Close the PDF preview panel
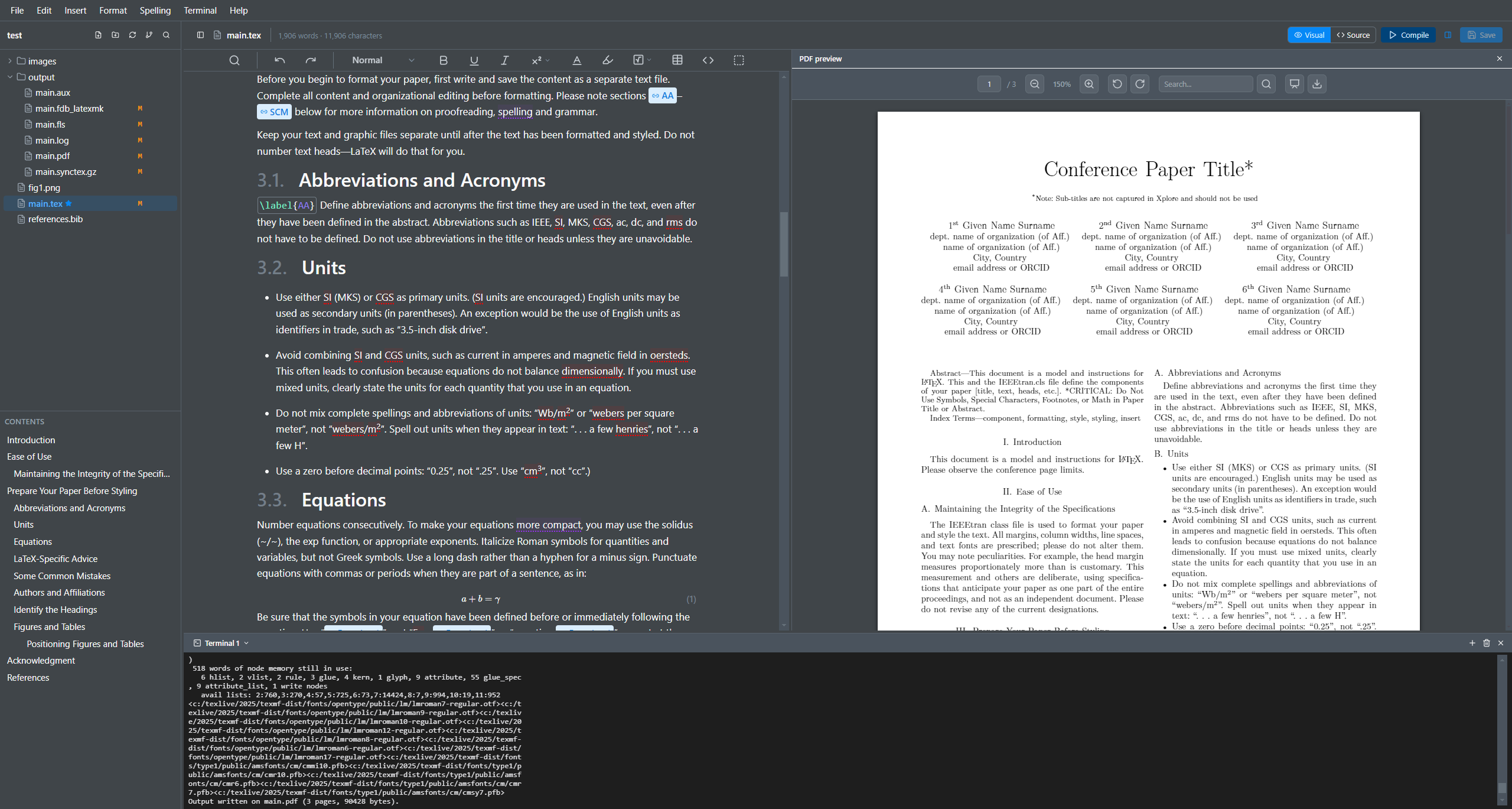 [1499, 59]
